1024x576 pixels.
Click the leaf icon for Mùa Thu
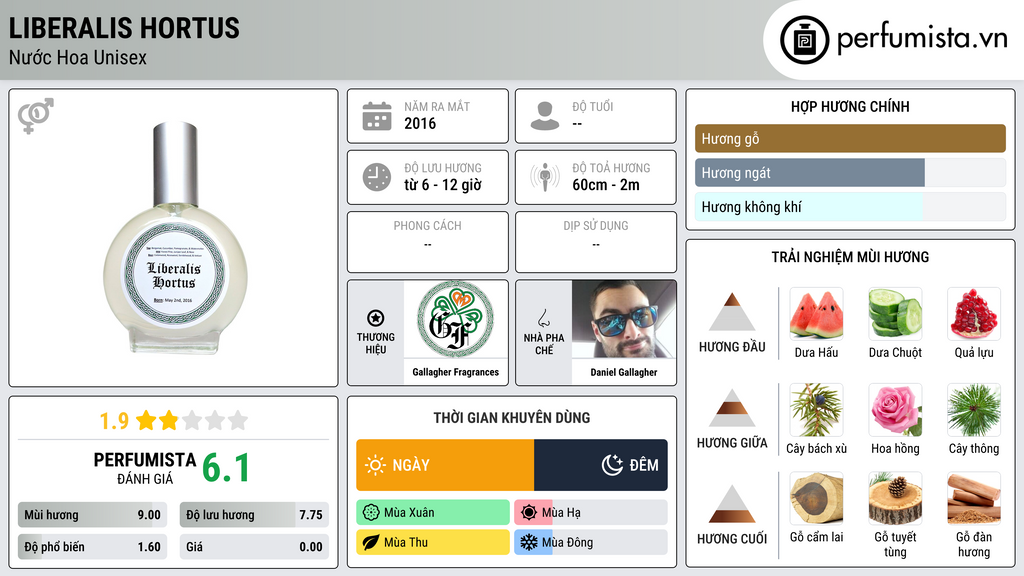pyautogui.click(x=371, y=542)
